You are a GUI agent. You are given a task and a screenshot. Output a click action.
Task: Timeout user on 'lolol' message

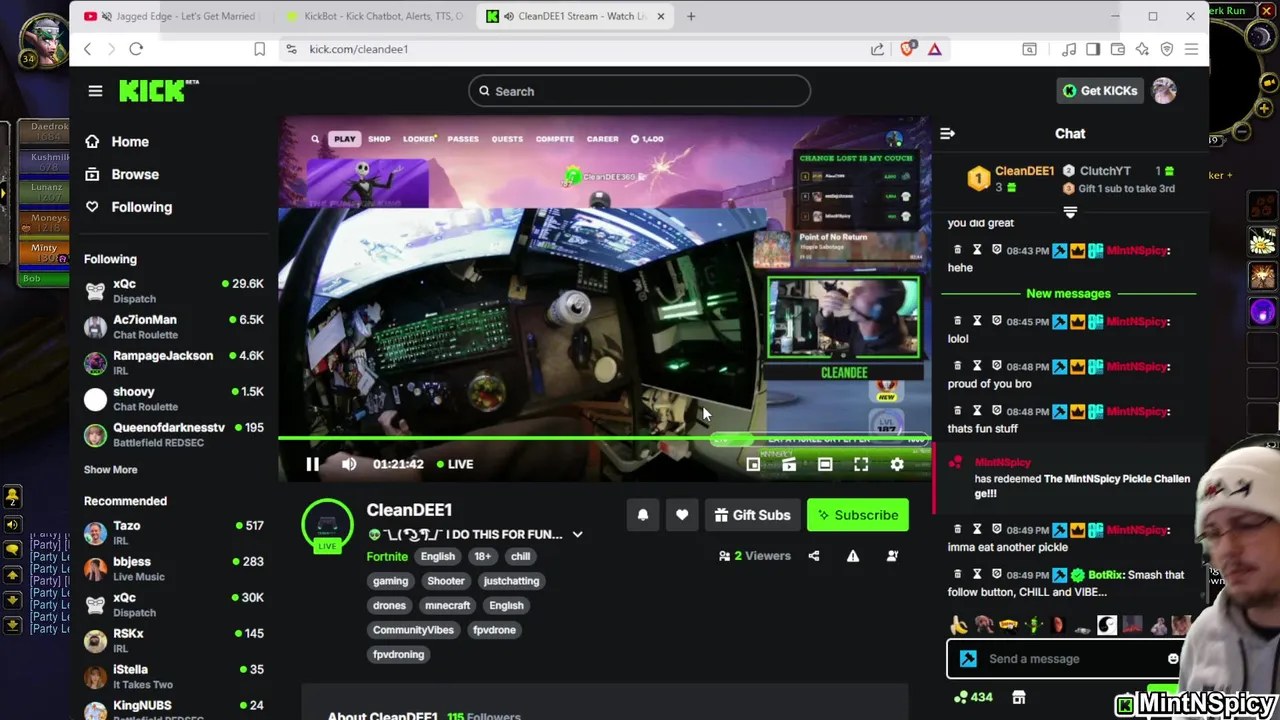(977, 322)
